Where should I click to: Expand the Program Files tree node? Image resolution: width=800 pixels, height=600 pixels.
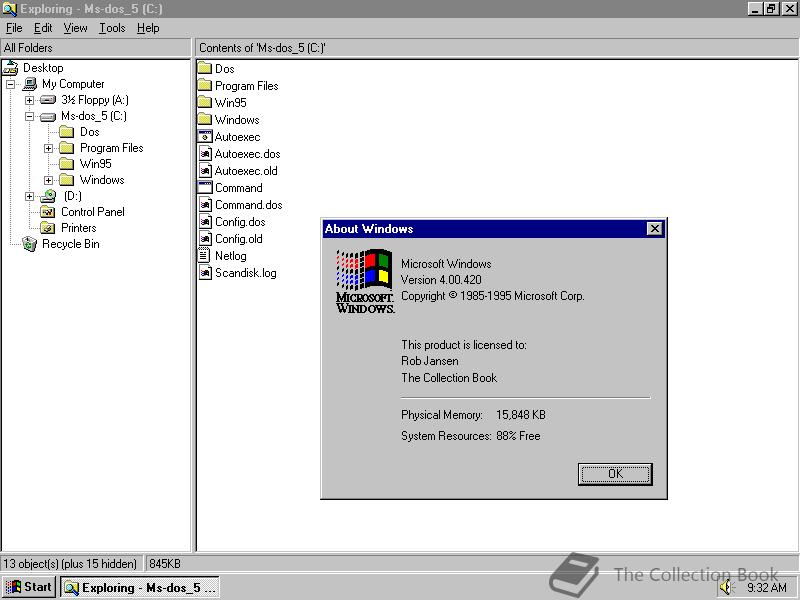(x=48, y=148)
